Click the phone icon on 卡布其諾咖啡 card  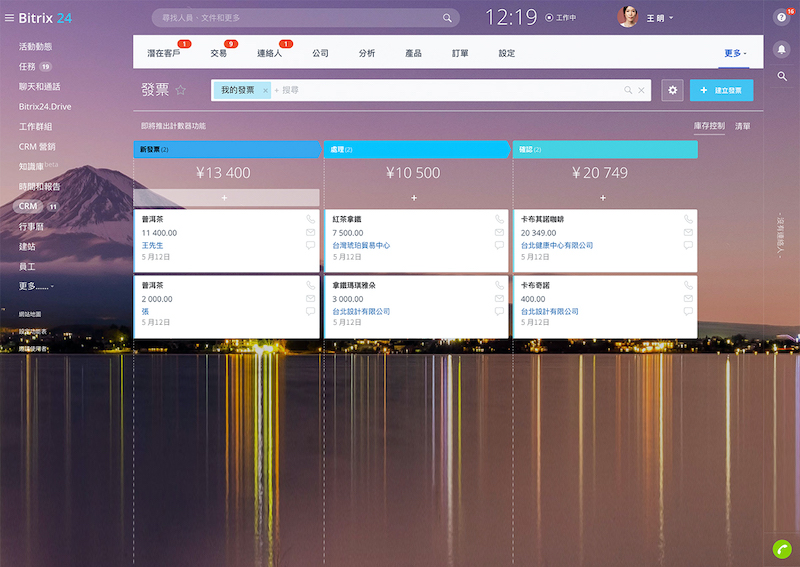coord(688,219)
